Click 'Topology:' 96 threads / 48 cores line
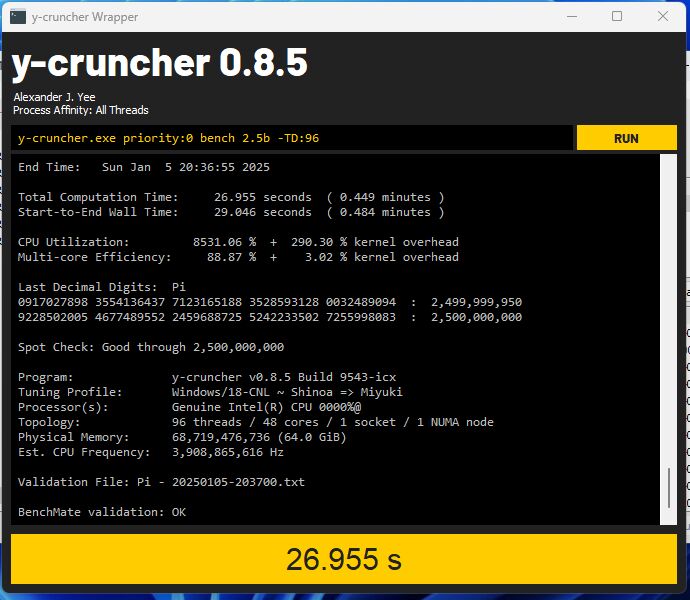690x600 pixels. 256,422
